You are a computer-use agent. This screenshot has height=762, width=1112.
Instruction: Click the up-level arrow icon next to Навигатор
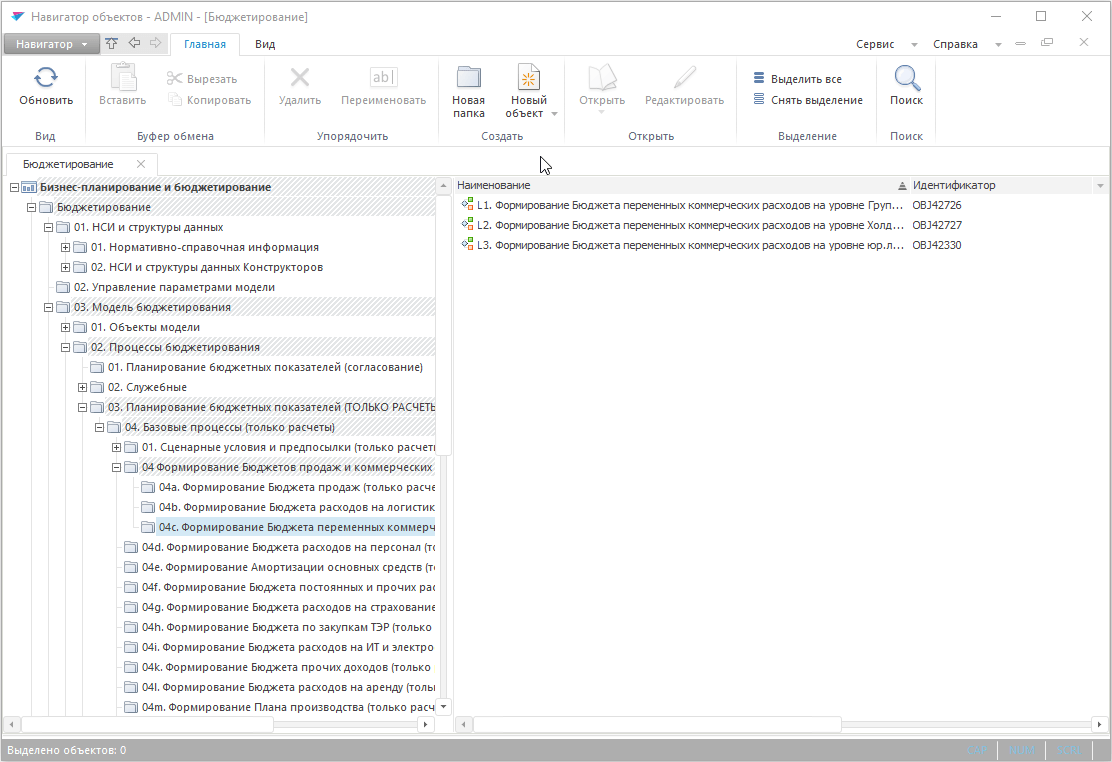112,43
